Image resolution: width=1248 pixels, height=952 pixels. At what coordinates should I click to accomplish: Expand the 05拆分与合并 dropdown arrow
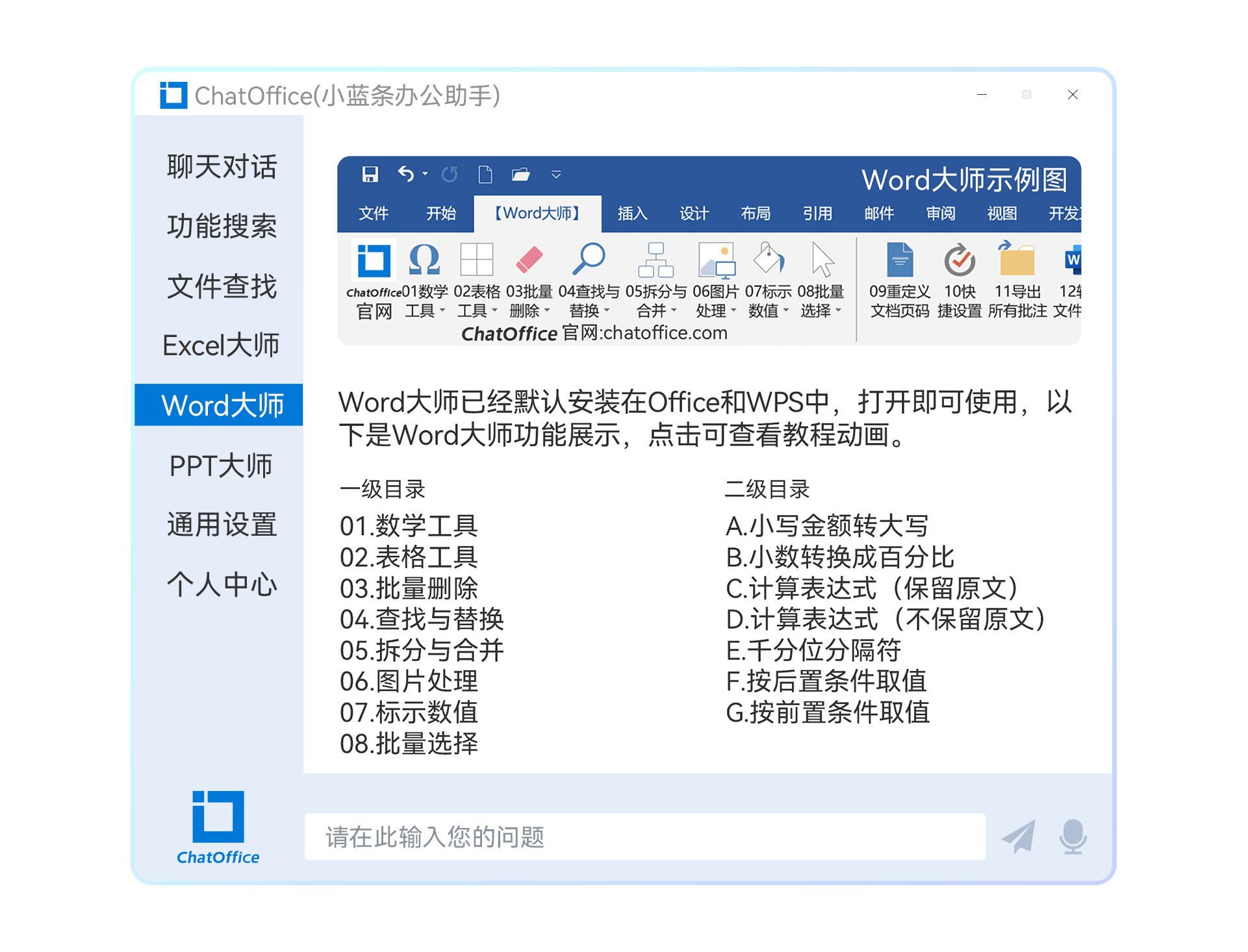(x=674, y=310)
